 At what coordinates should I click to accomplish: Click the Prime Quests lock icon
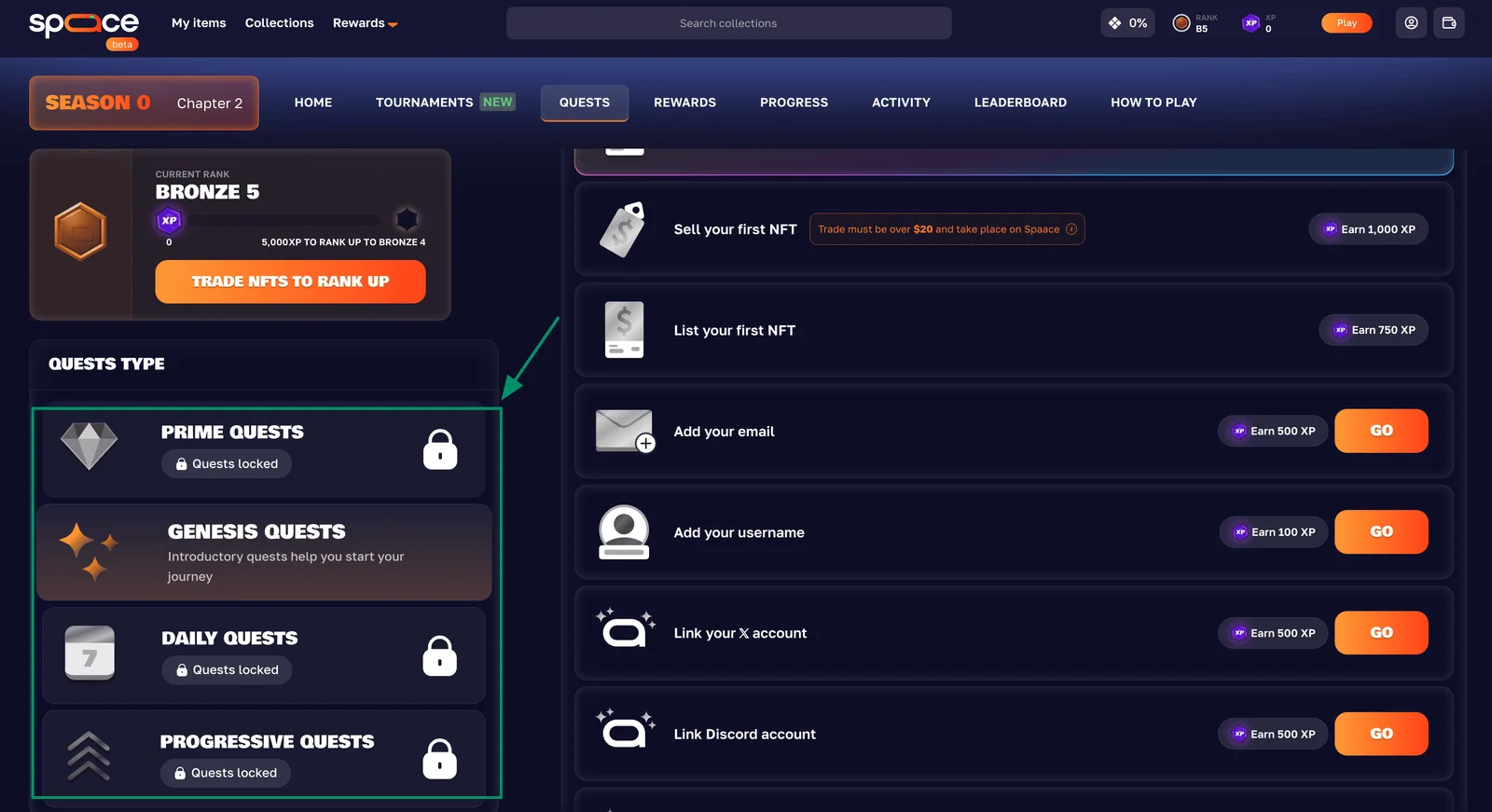click(x=440, y=449)
